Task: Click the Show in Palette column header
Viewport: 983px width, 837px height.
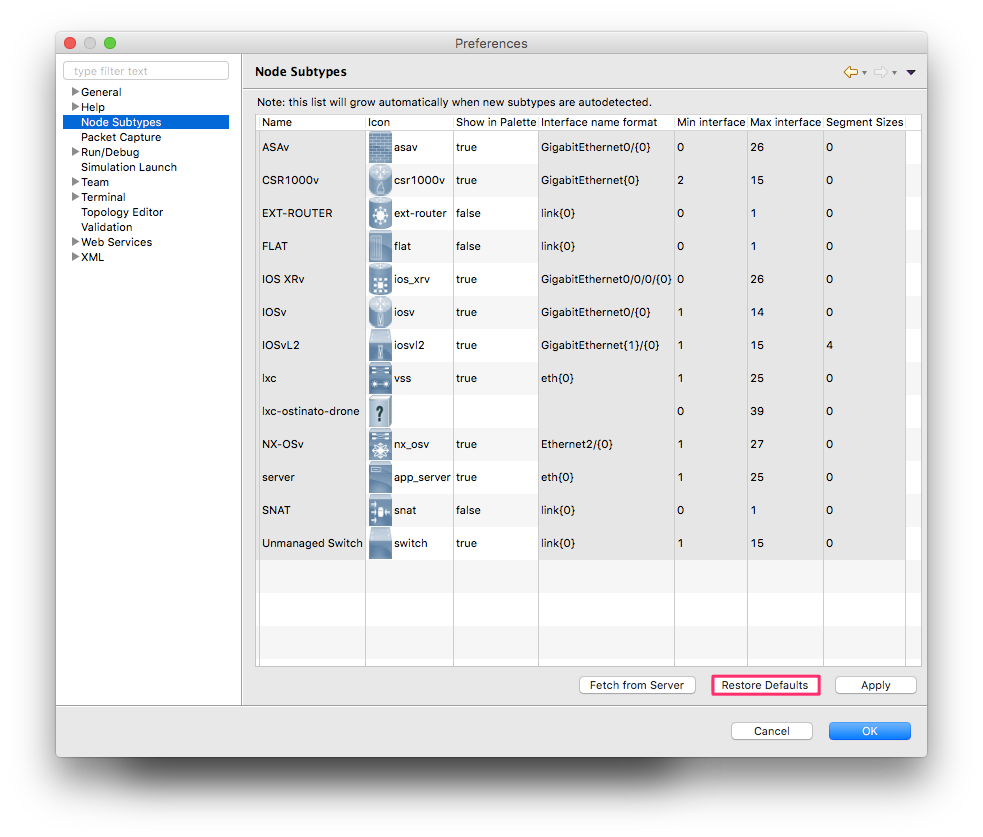Action: pyautogui.click(x=495, y=122)
